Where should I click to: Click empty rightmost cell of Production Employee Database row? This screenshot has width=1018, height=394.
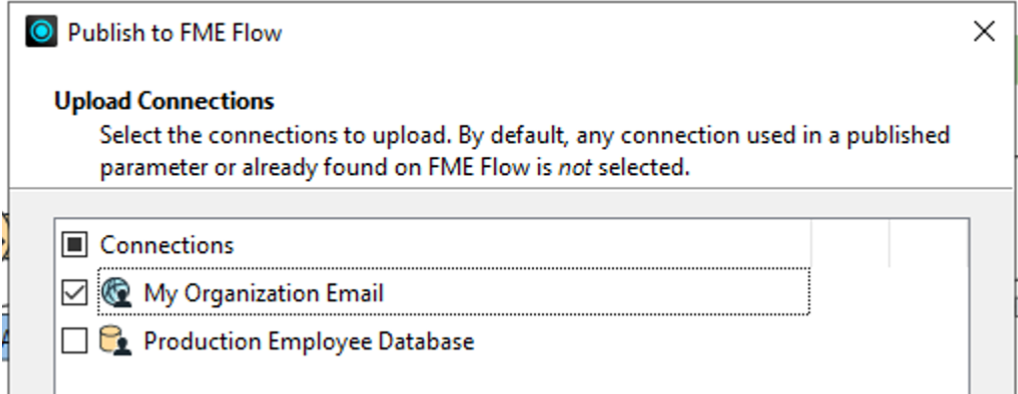(x=929, y=341)
